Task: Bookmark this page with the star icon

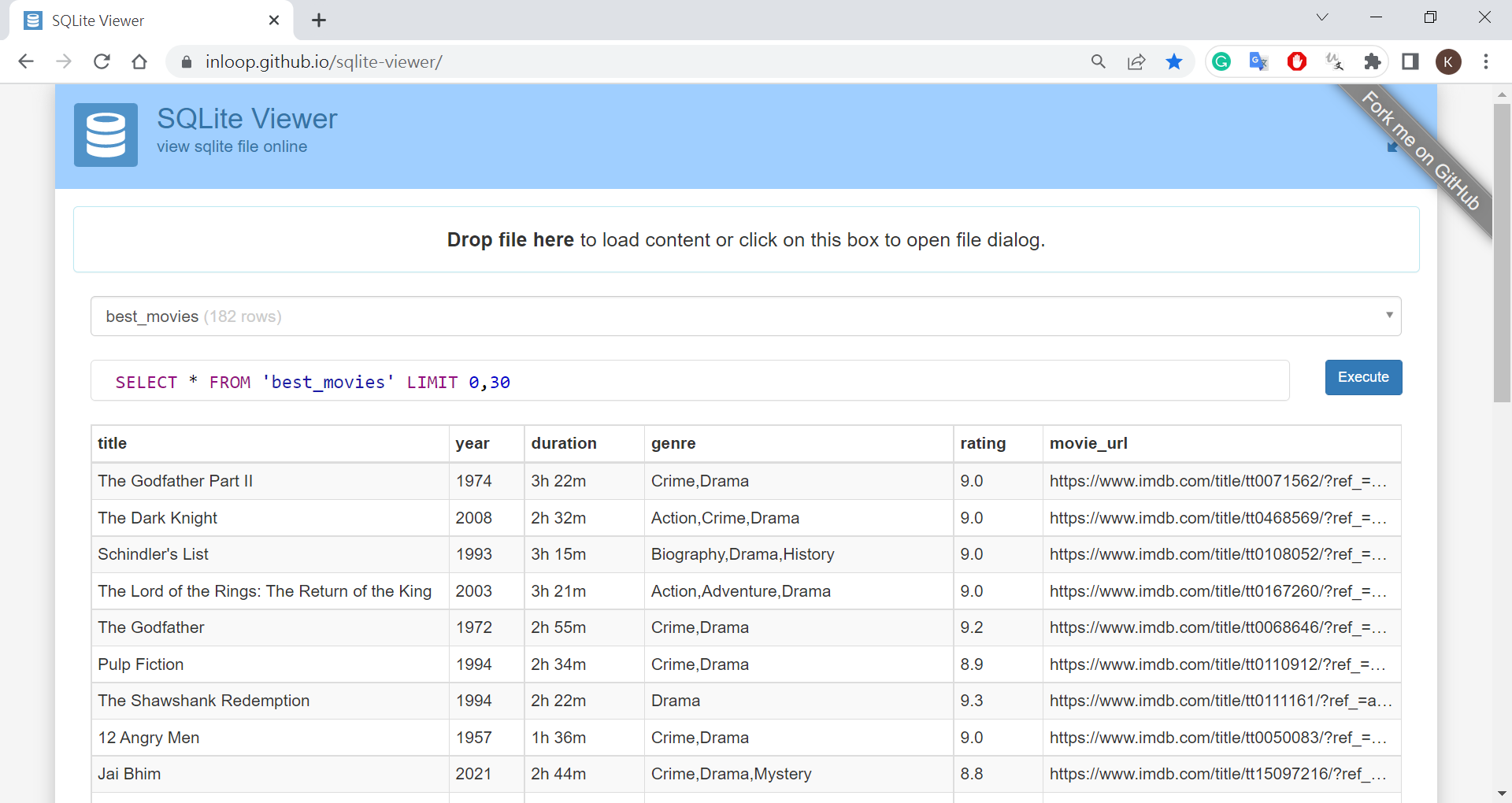Action: coord(1173,61)
